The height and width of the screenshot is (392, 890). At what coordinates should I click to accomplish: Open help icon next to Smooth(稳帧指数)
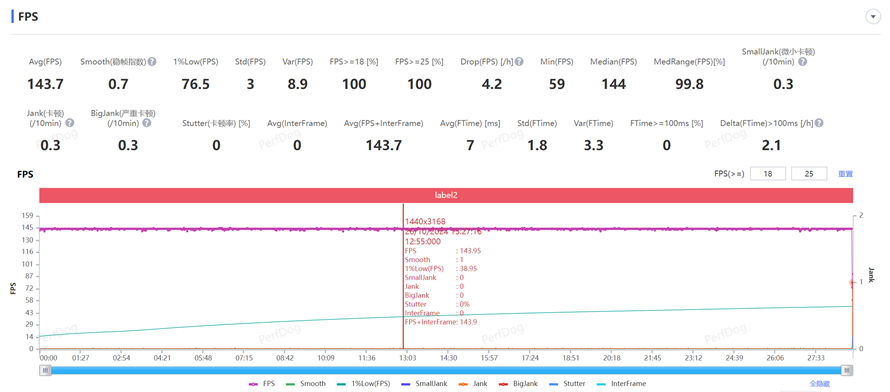pos(152,61)
